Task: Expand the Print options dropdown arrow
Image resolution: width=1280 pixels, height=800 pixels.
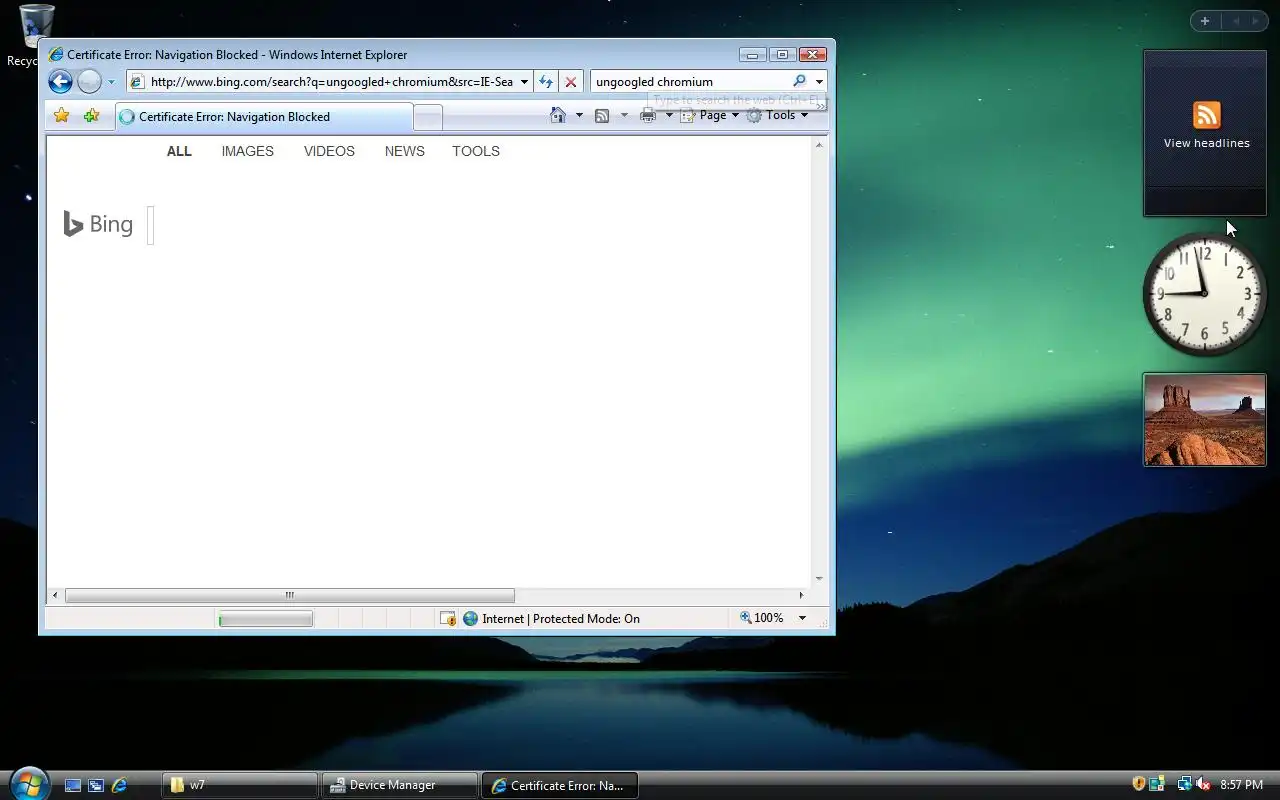Action: (669, 115)
